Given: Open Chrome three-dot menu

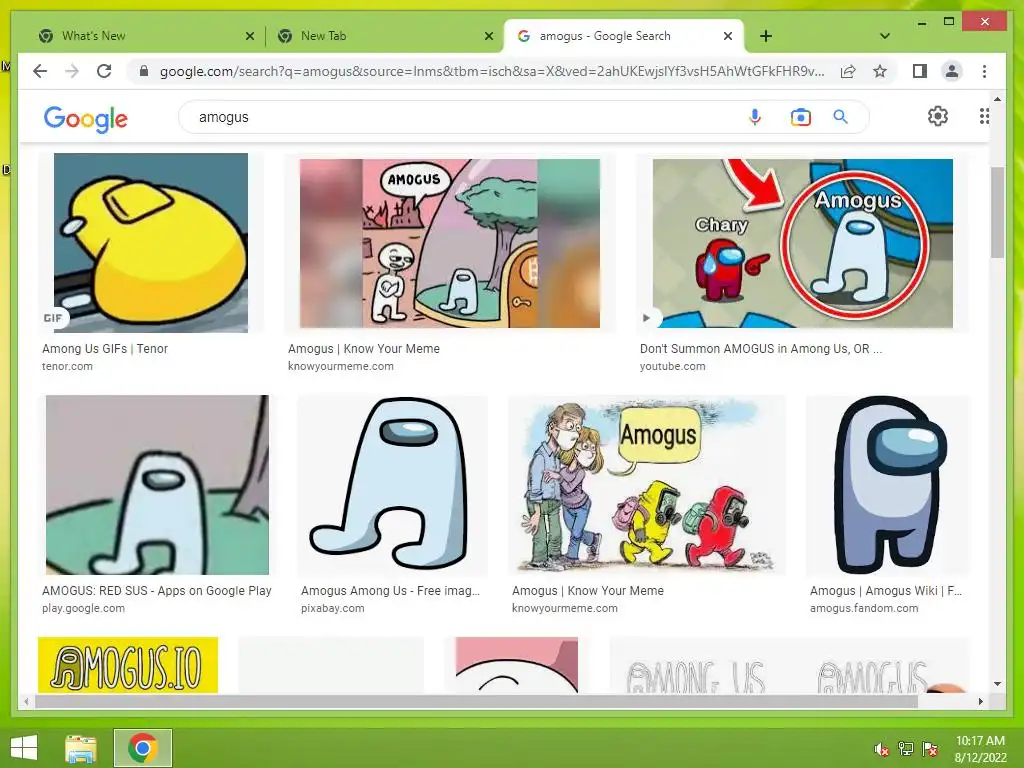Looking at the screenshot, I should [984, 71].
